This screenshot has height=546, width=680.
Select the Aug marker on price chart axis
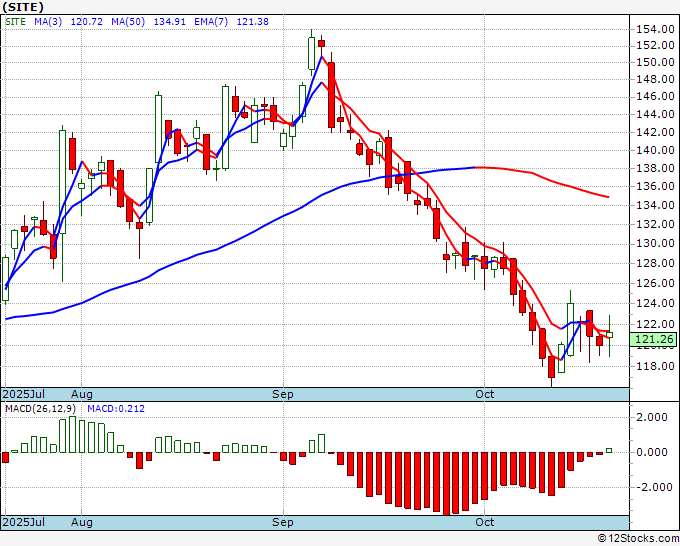[x=82, y=394]
